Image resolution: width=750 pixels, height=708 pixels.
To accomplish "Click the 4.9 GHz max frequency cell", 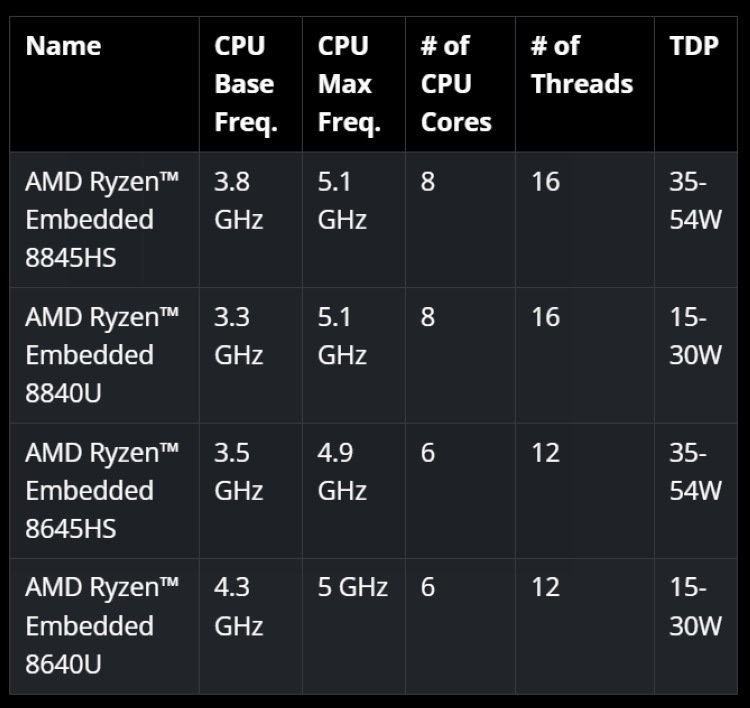I will coord(342,471).
